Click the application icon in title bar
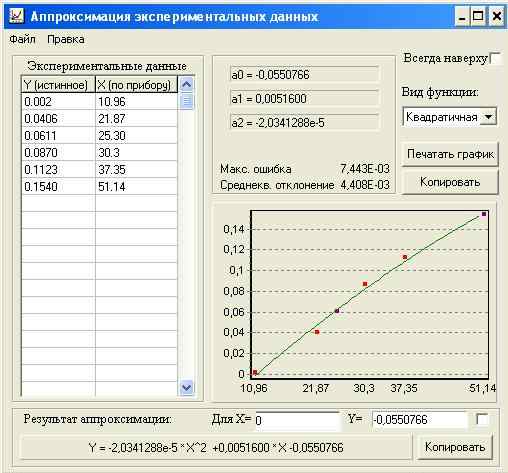508x473 pixels. click(16, 16)
